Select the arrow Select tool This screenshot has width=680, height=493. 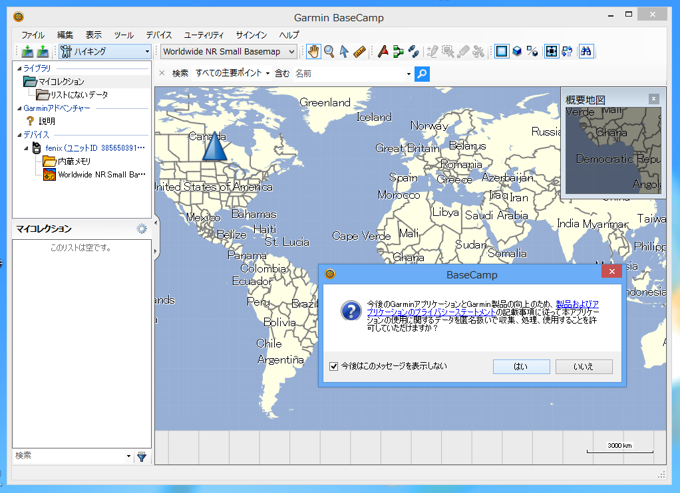344,52
